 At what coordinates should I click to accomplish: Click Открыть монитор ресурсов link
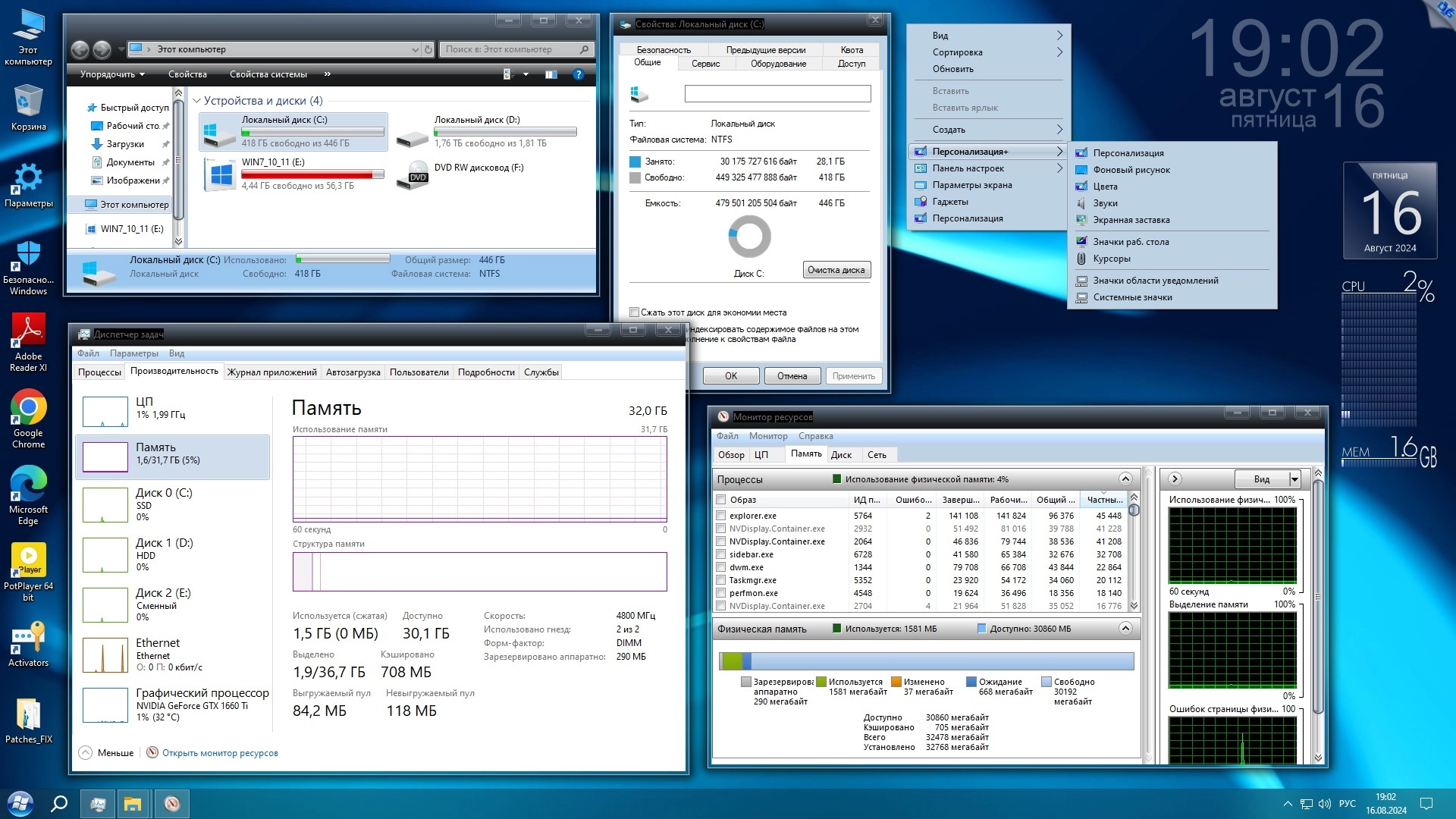(x=220, y=753)
